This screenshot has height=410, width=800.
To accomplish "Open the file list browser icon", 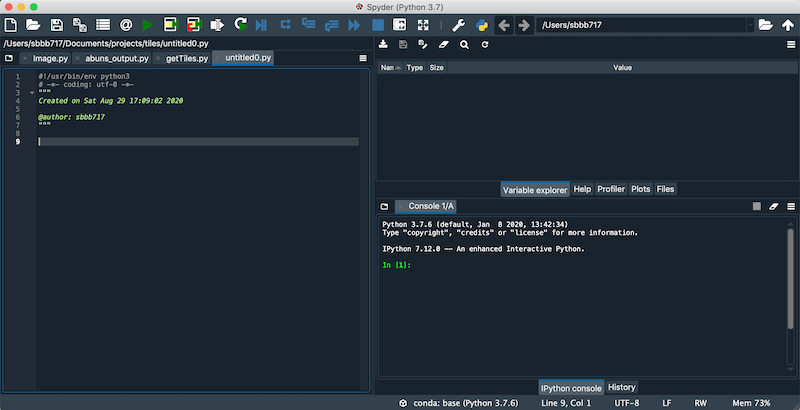I will click(x=103, y=24).
